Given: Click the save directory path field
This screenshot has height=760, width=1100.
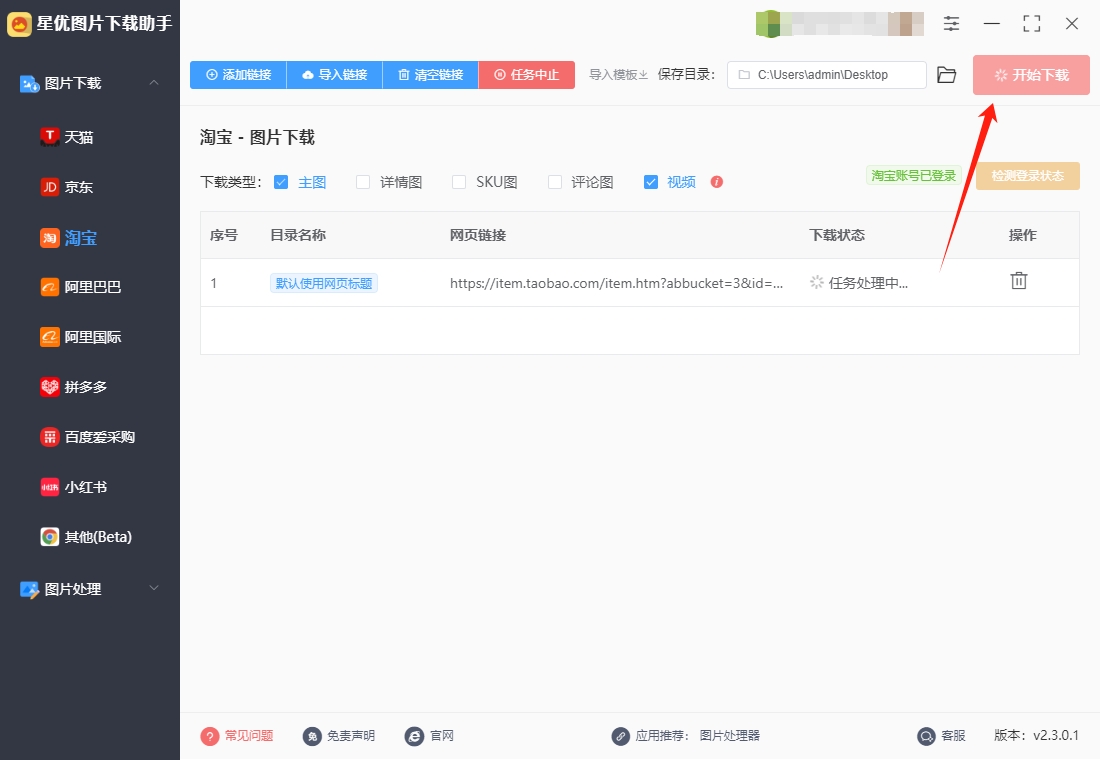Looking at the screenshot, I should 826,74.
